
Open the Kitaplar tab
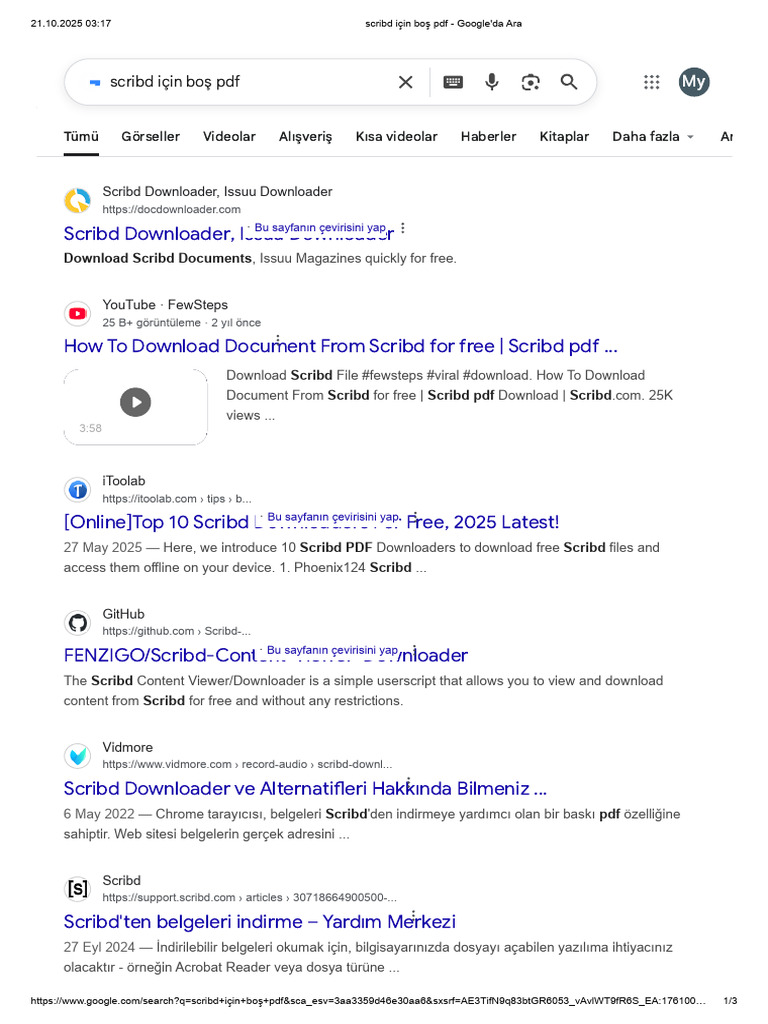tap(564, 136)
